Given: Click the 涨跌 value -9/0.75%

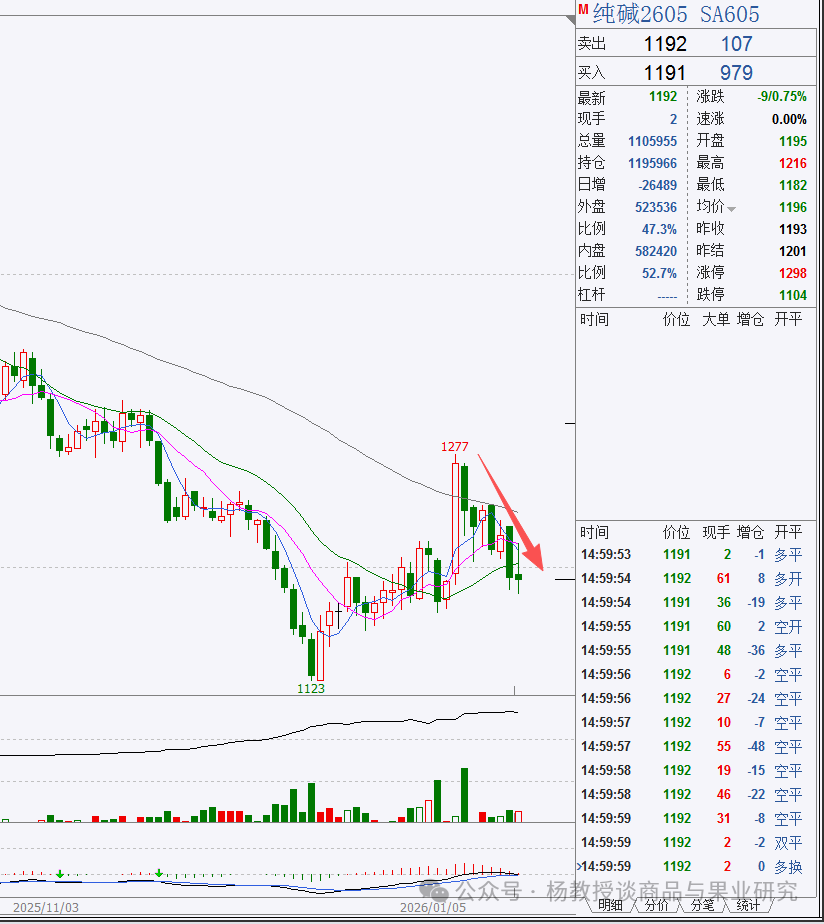Looking at the screenshot, I should point(782,97).
